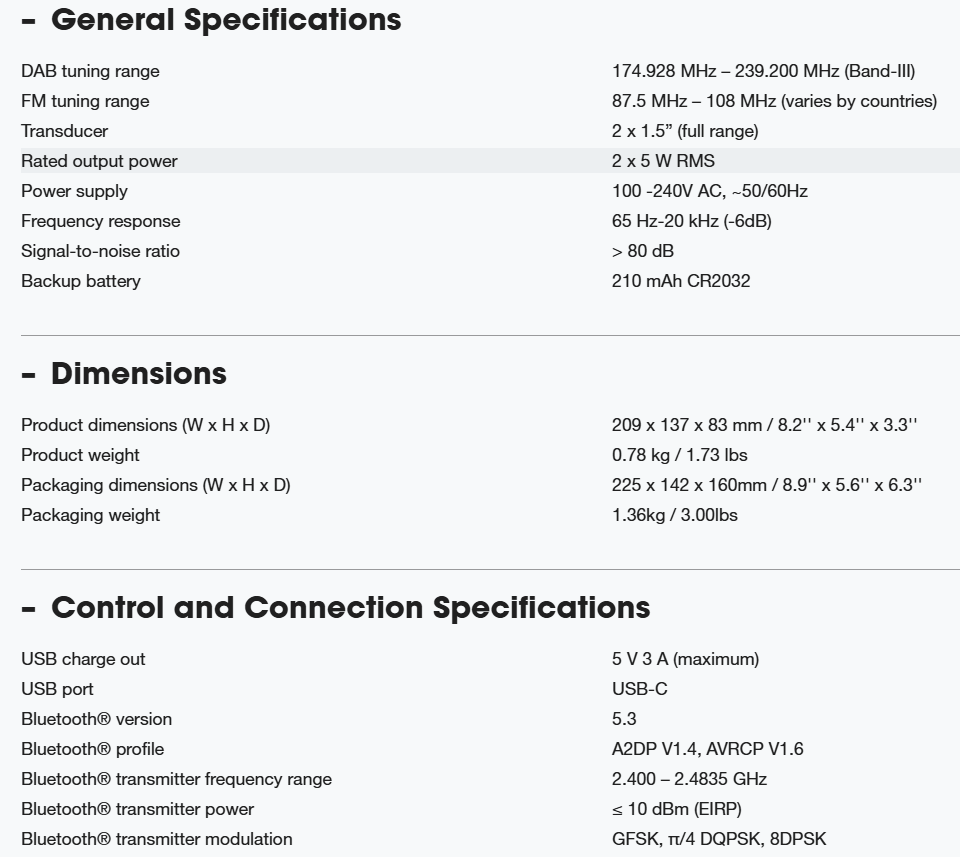The height and width of the screenshot is (857, 960).
Task: Click the Bluetooth version 5.3 value
Action: coord(624,719)
